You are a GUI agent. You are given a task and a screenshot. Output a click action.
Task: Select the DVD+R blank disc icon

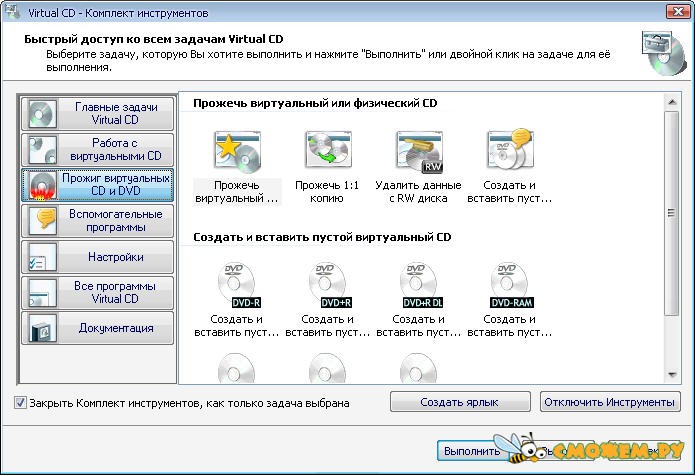point(329,285)
